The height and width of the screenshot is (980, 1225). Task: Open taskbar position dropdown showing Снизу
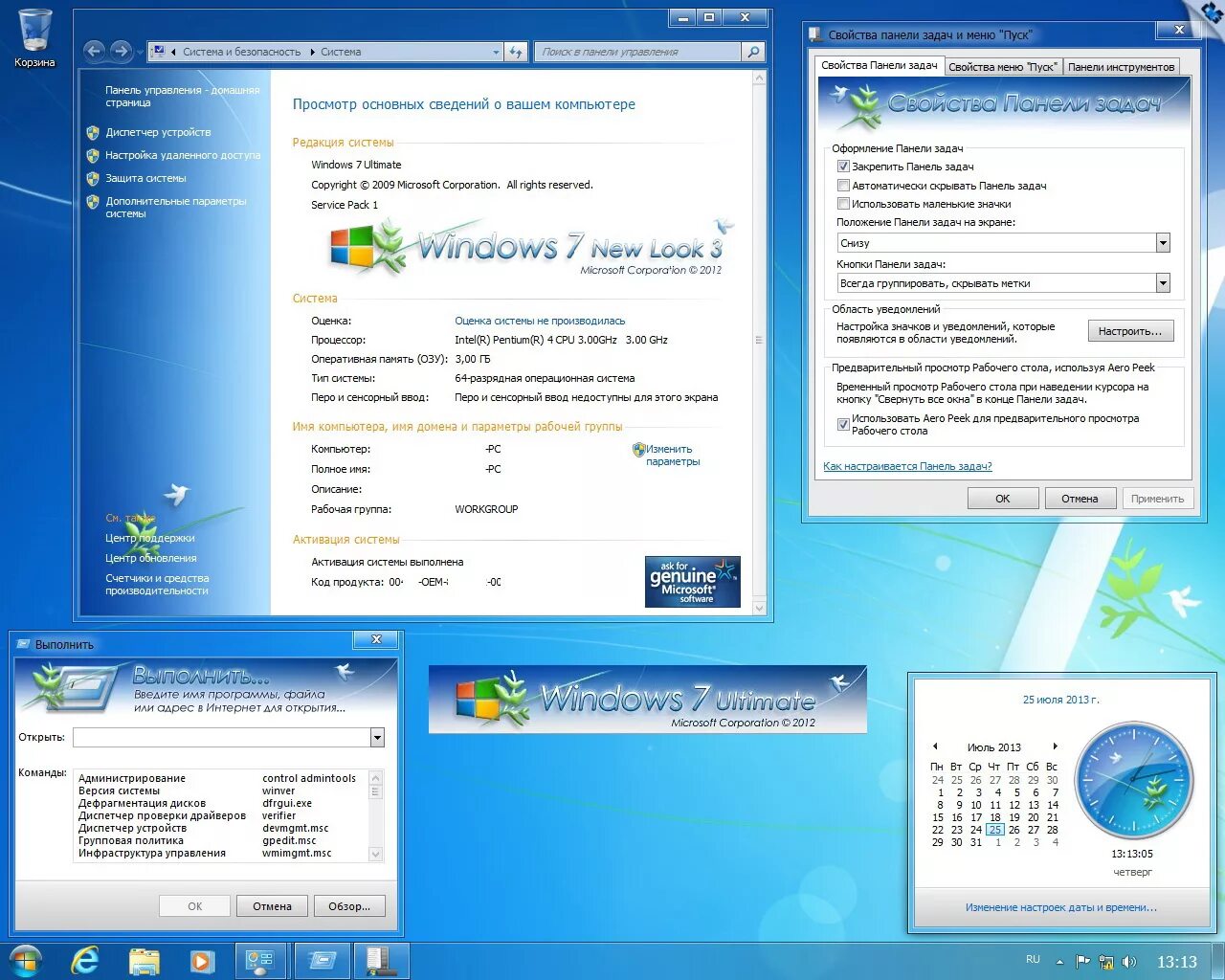click(1004, 243)
